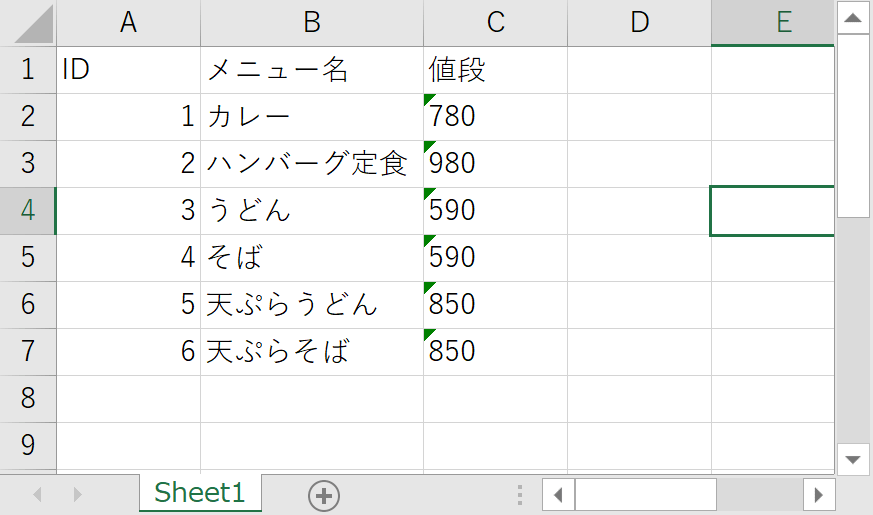The width and height of the screenshot is (873, 515).
Task: Click next sheet navigation arrow
Action: point(78,494)
